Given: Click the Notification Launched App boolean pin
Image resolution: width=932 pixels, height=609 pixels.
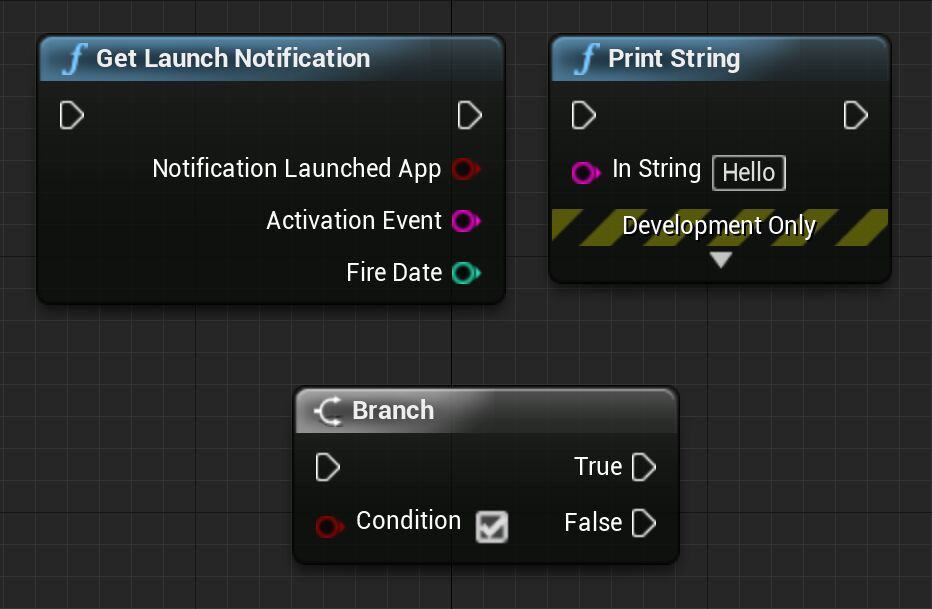Looking at the screenshot, I should (x=464, y=169).
